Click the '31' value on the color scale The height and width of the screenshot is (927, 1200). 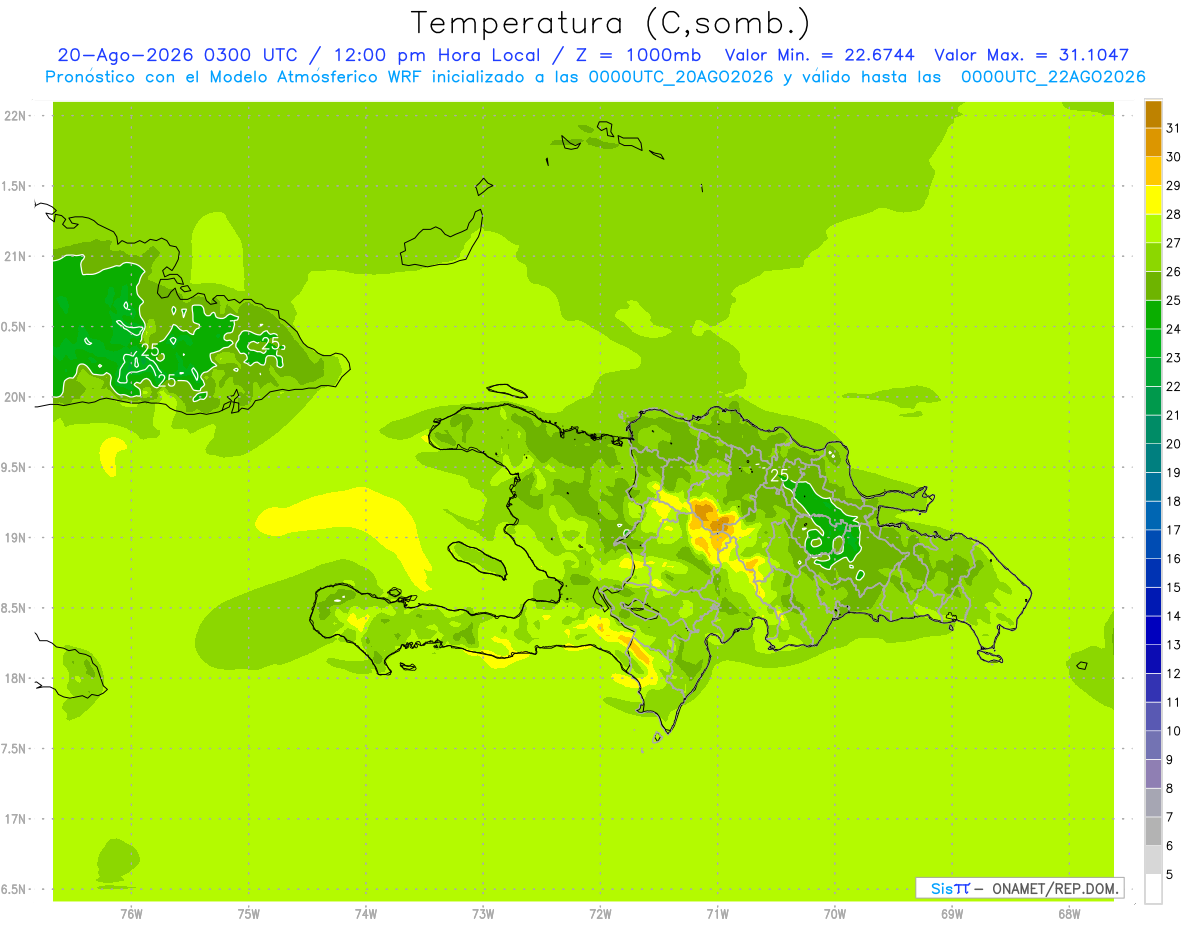(1173, 127)
